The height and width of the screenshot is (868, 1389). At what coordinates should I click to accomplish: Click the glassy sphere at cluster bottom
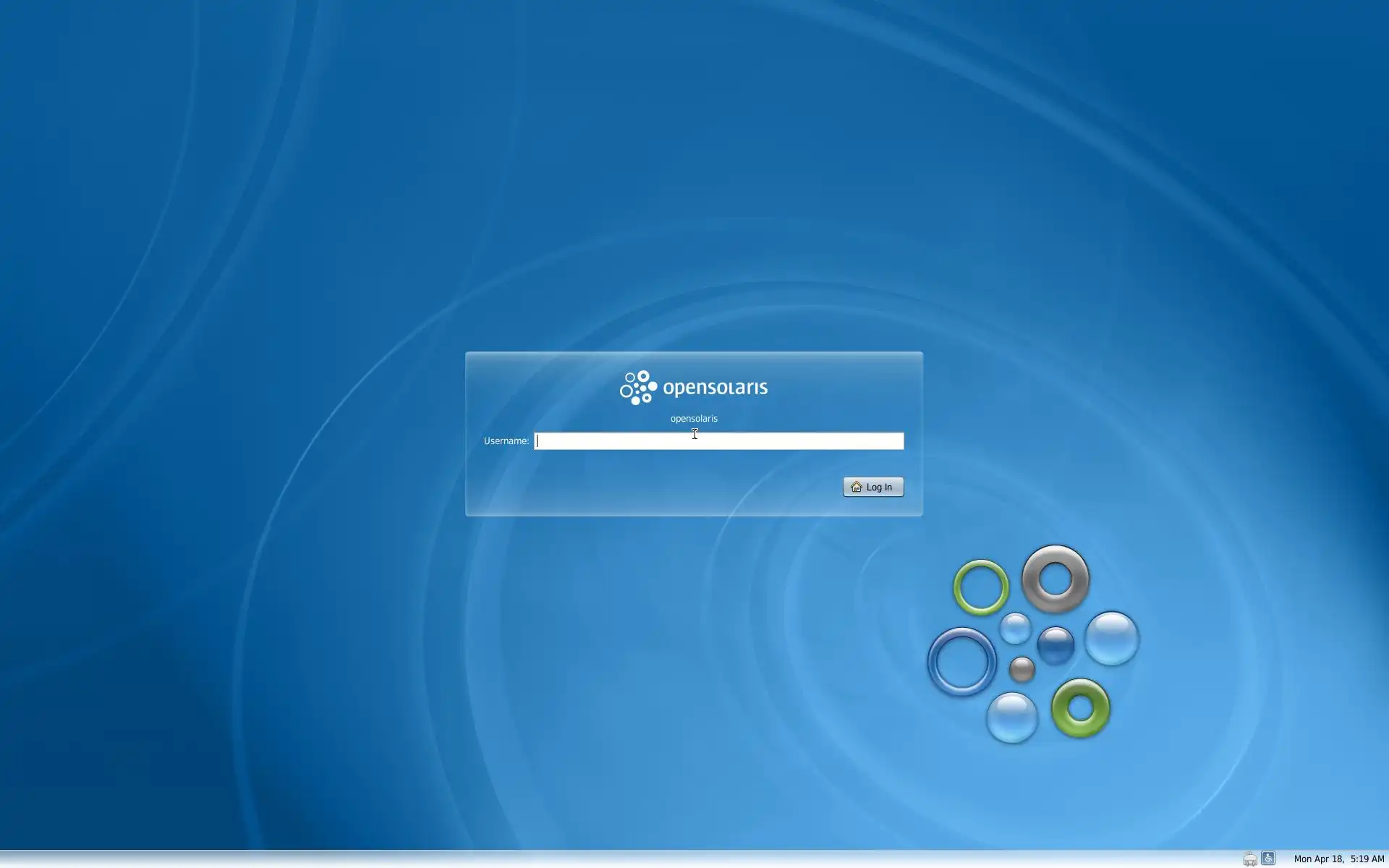1011,717
